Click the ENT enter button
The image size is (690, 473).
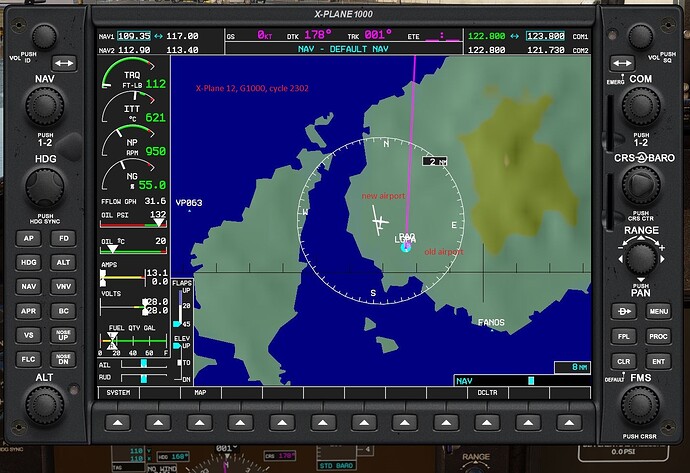coord(658,361)
